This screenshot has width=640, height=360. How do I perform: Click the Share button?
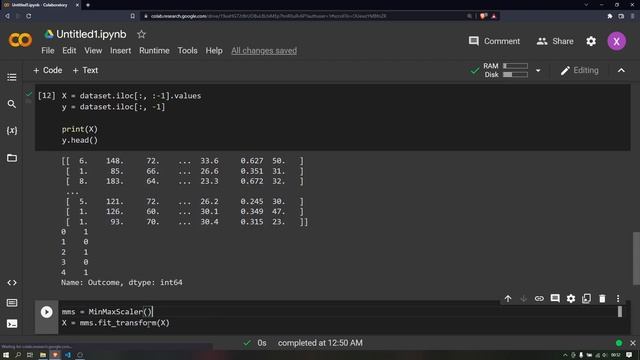click(555, 41)
